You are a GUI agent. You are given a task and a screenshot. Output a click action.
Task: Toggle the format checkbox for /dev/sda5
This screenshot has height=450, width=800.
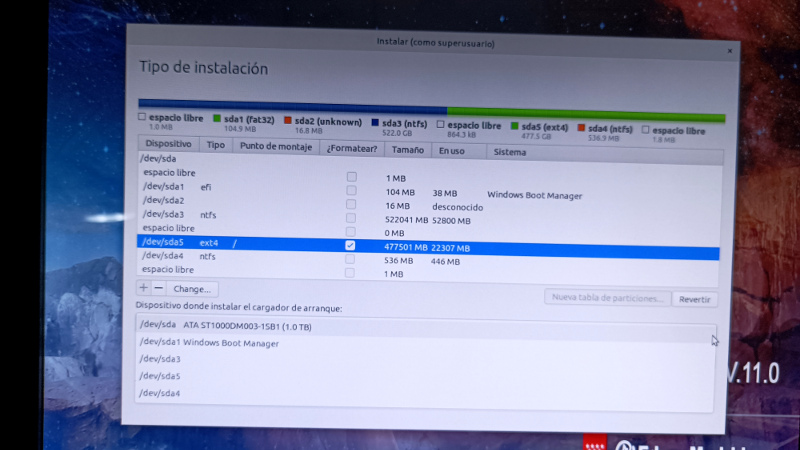350,245
